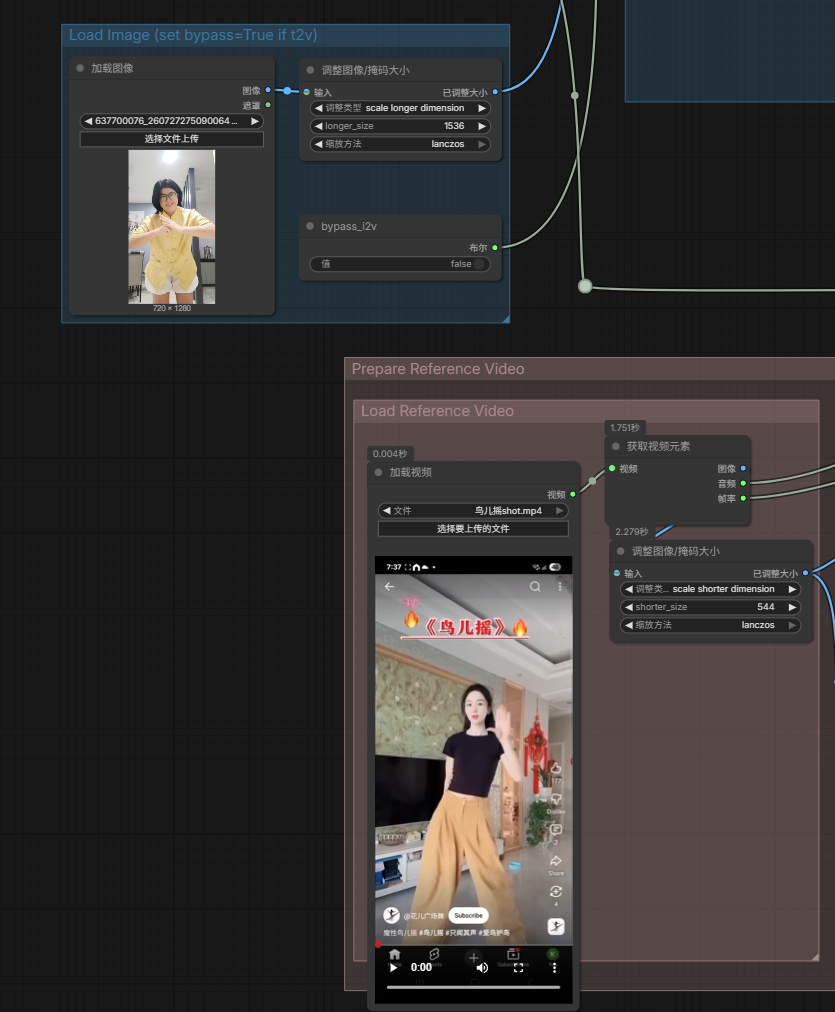Select the loaded portrait image thumbnail
The image size is (835, 1012).
coord(172,227)
